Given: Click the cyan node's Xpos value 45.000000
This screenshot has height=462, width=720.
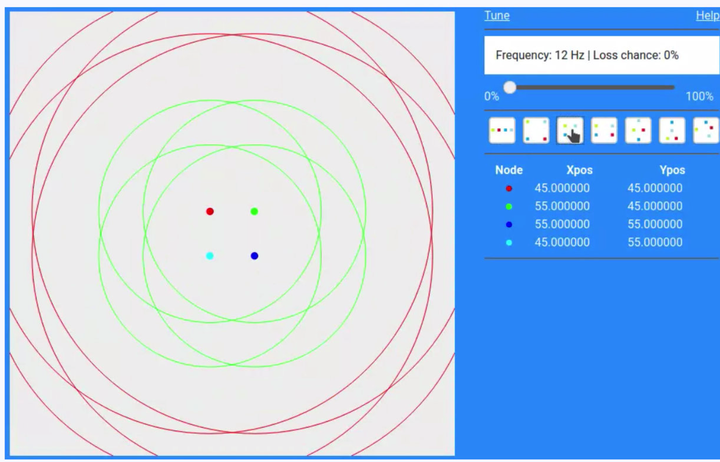Looking at the screenshot, I should tap(562, 242).
